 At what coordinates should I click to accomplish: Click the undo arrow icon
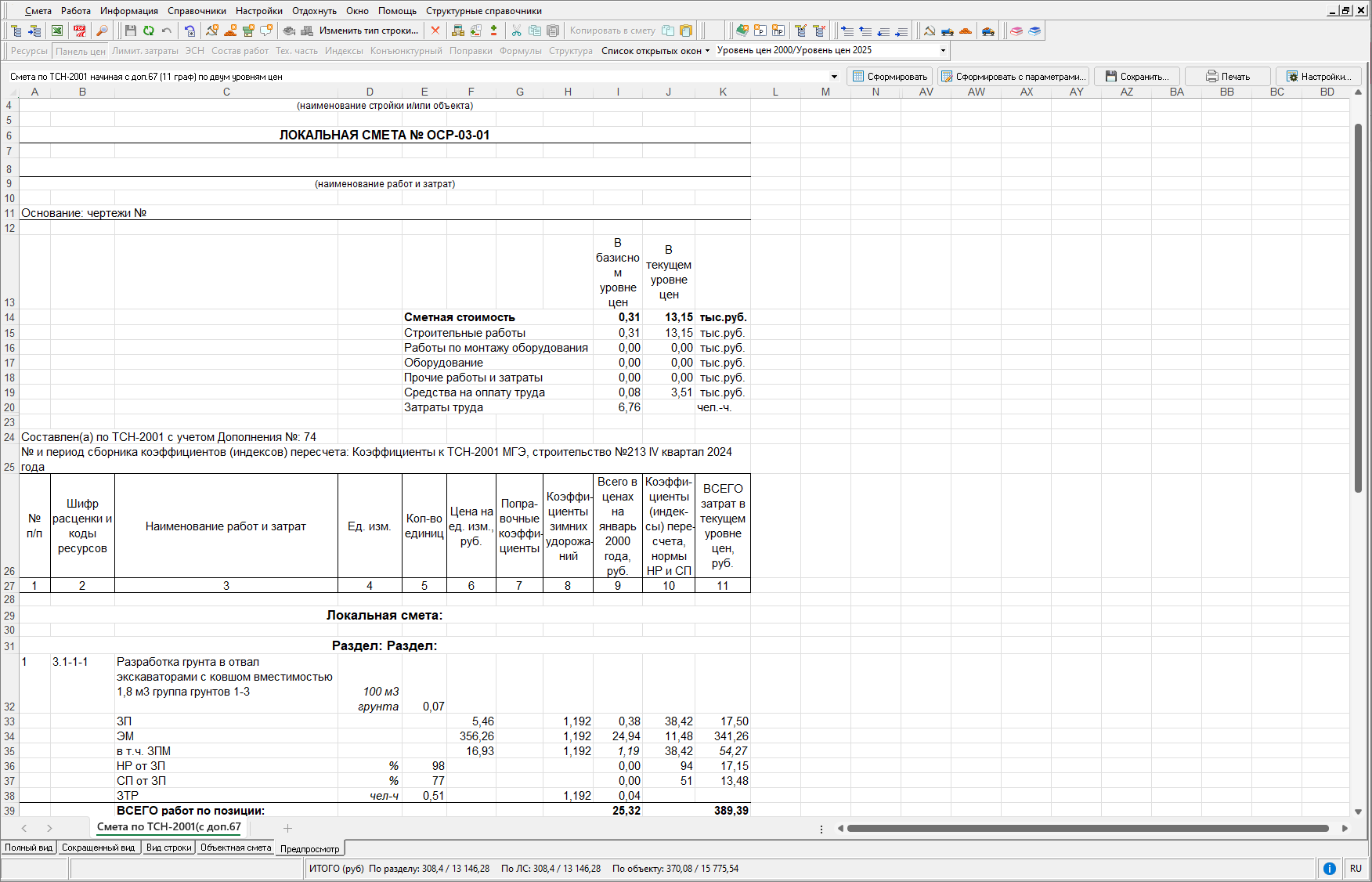click(166, 31)
